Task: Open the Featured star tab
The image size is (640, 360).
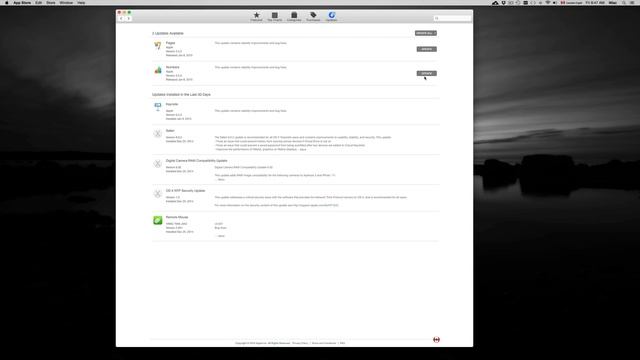Action: coord(256,17)
